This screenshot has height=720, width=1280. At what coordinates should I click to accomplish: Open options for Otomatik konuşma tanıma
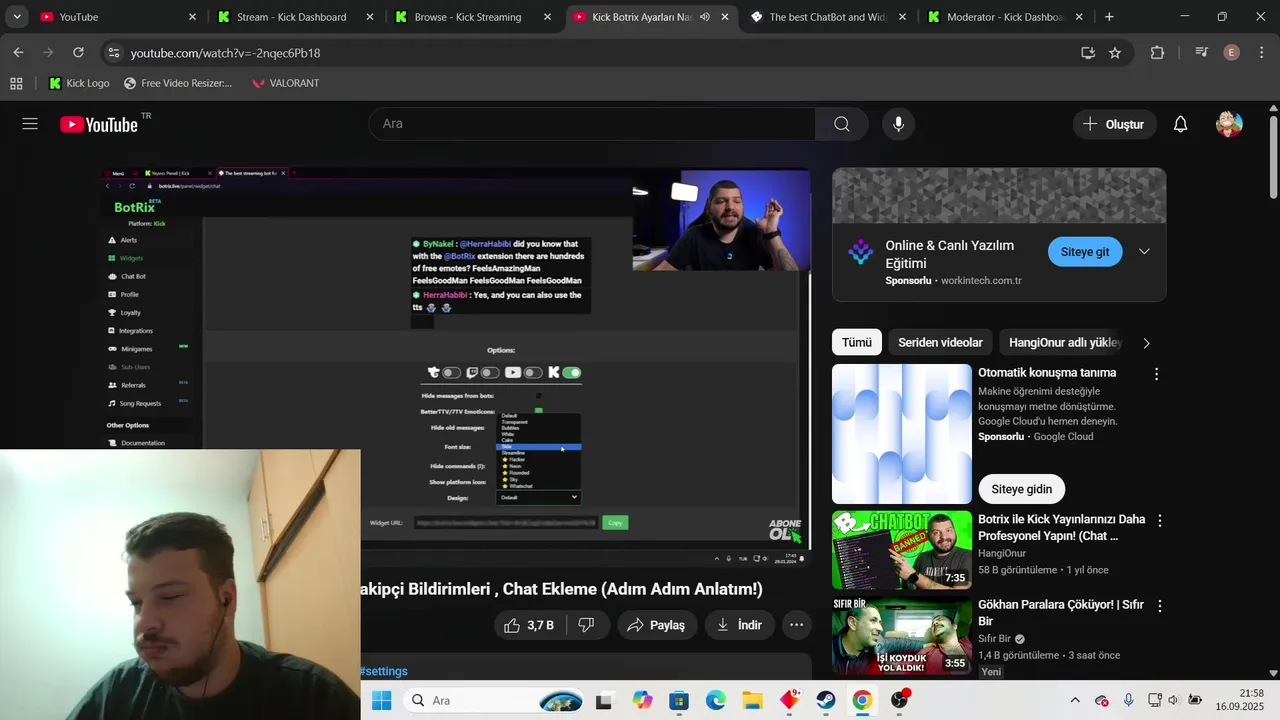tap(1157, 374)
